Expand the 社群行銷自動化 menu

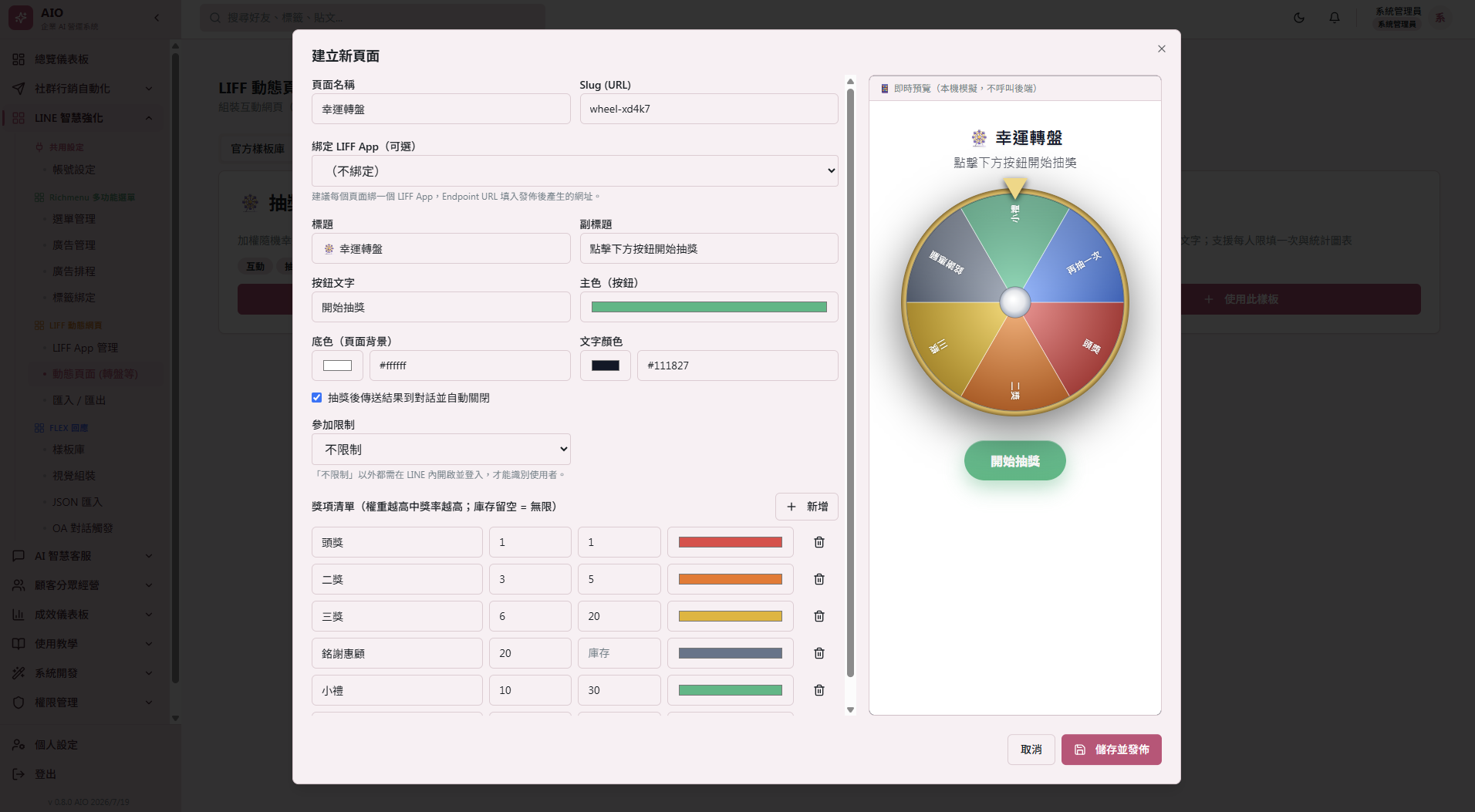(83, 89)
